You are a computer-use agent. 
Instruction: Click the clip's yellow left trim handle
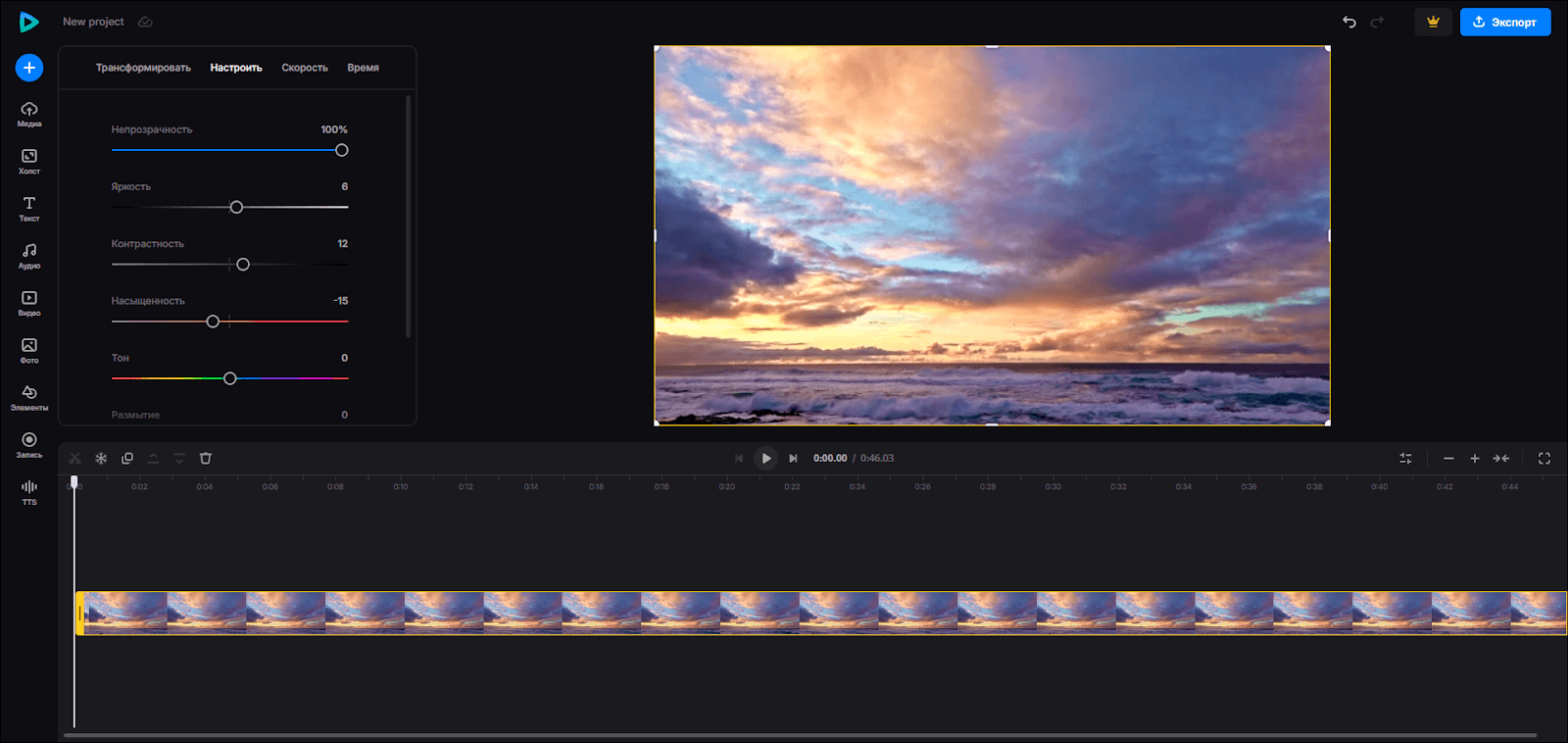[79, 613]
